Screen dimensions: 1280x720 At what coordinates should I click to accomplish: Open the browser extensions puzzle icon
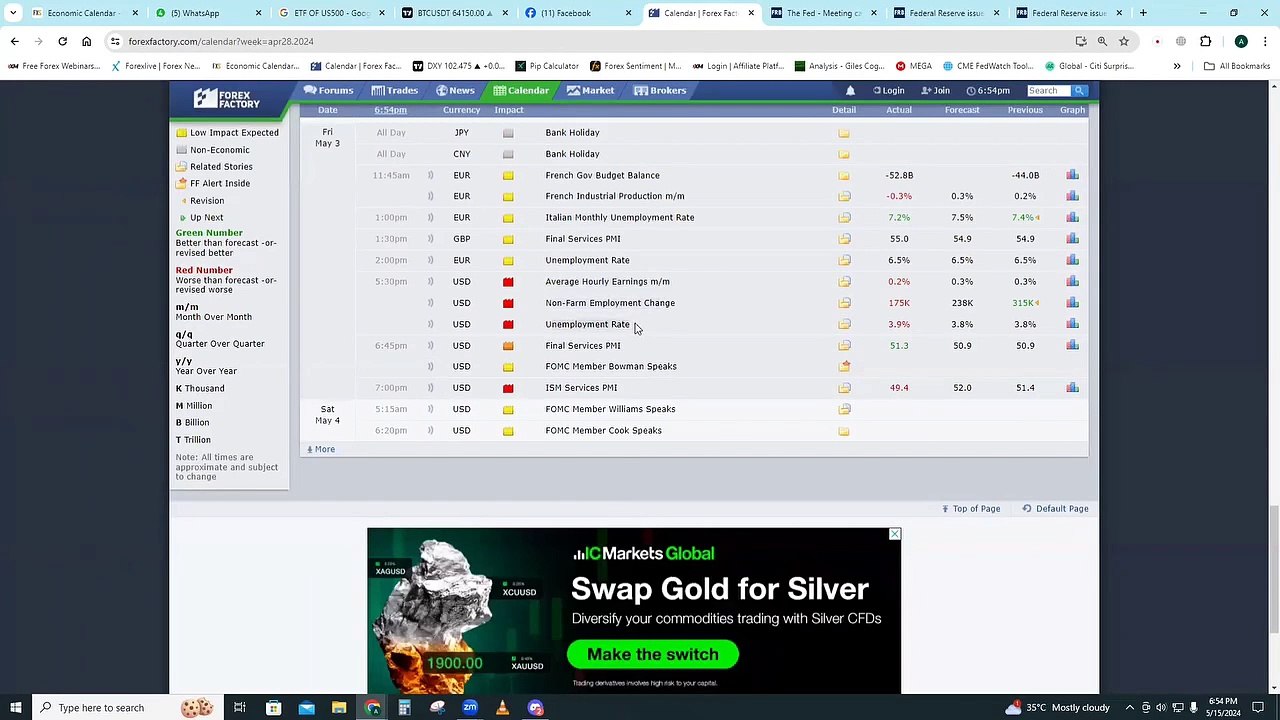tap(1205, 41)
